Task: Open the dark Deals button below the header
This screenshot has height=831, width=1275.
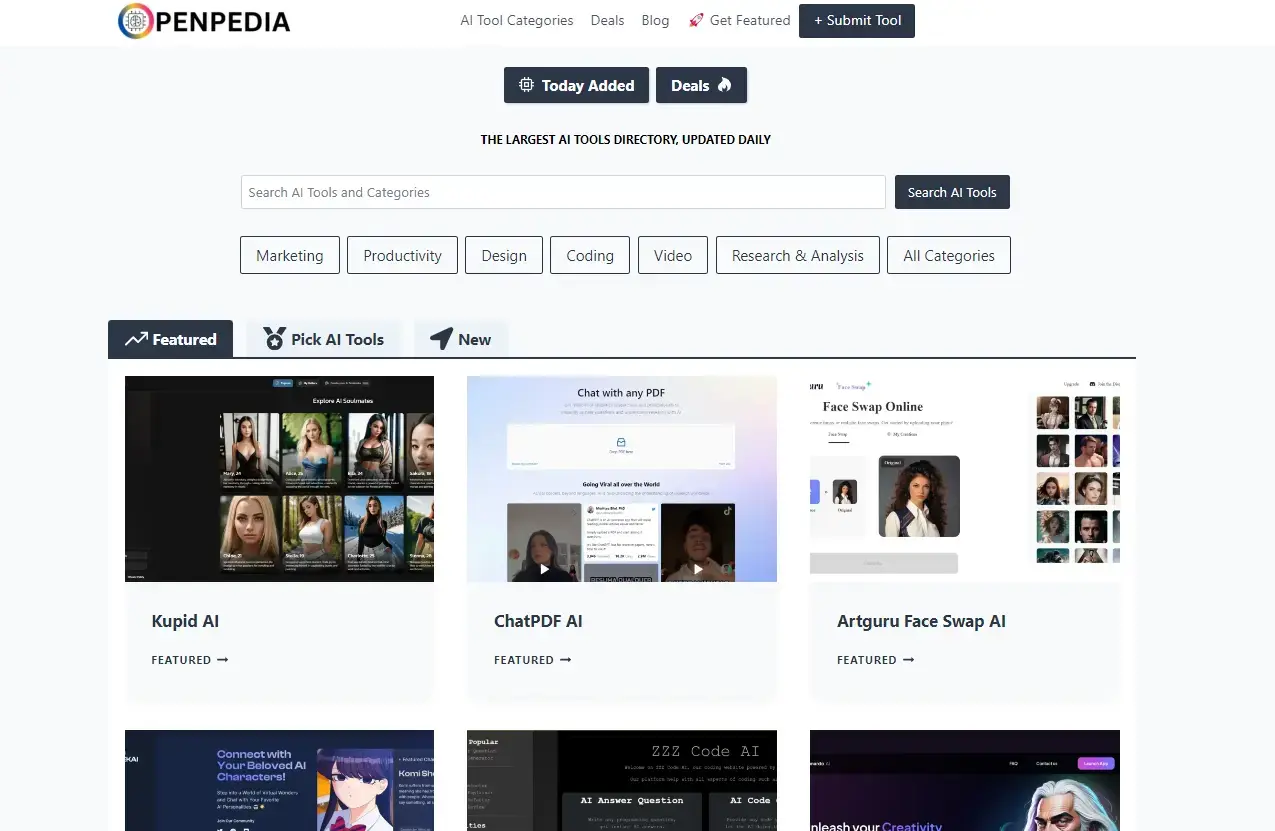Action: click(x=701, y=86)
